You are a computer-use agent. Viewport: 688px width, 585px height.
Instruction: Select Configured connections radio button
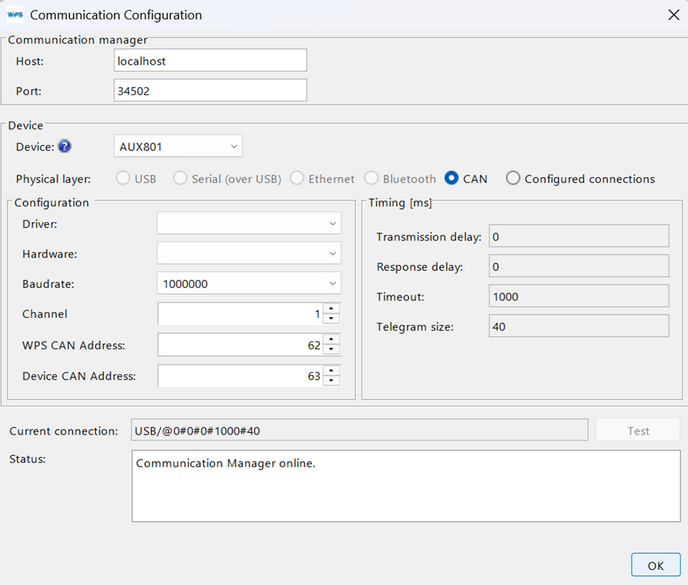(x=513, y=179)
